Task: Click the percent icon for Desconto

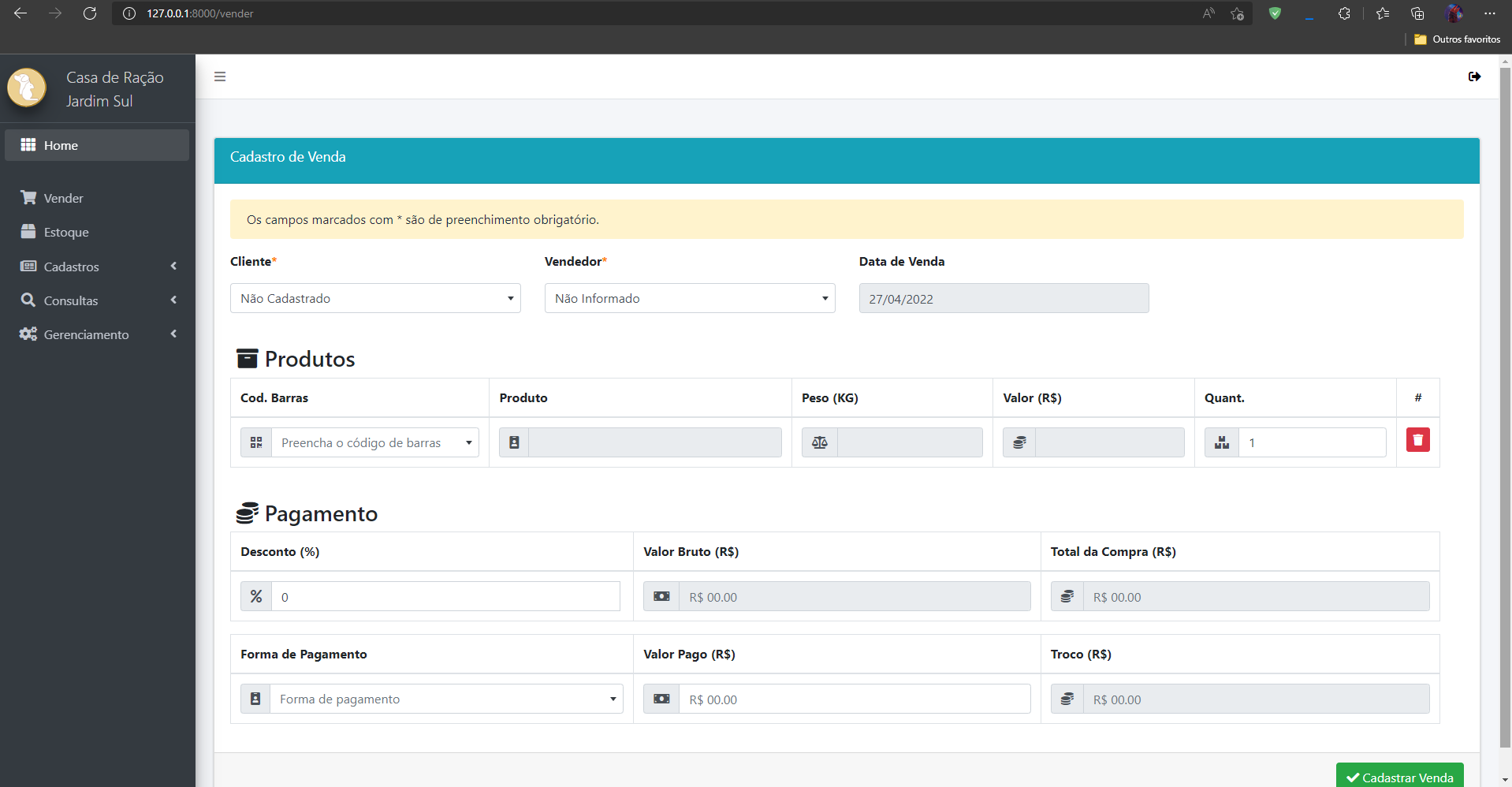Action: click(256, 596)
